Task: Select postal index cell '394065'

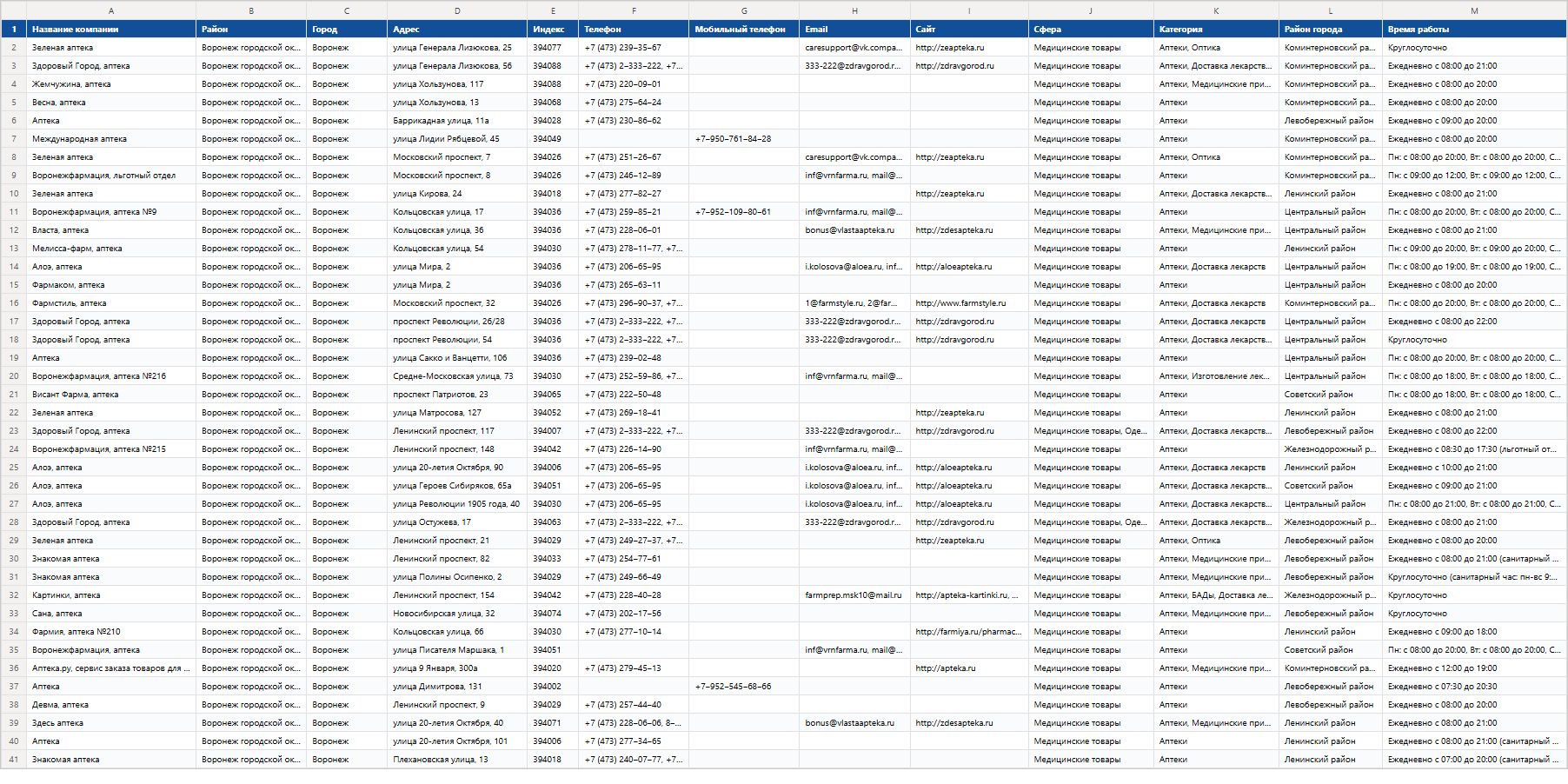Action: coord(553,395)
